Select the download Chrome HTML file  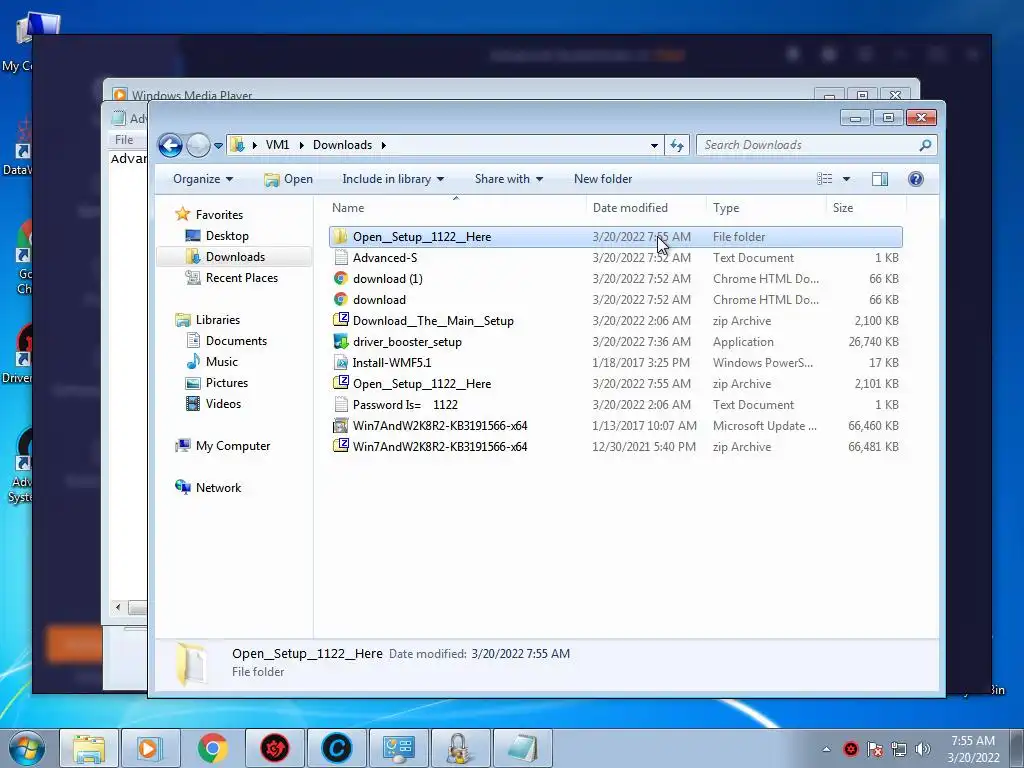[x=616, y=300]
